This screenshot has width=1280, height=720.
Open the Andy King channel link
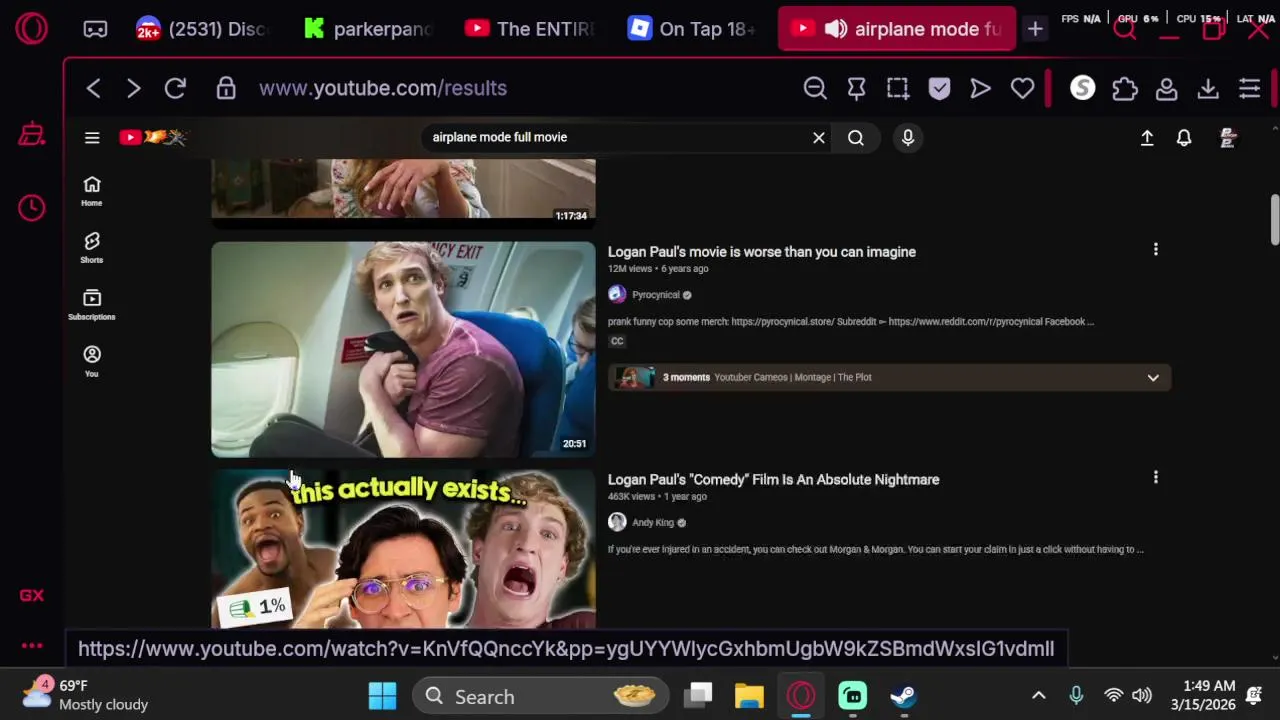click(x=653, y=523)
